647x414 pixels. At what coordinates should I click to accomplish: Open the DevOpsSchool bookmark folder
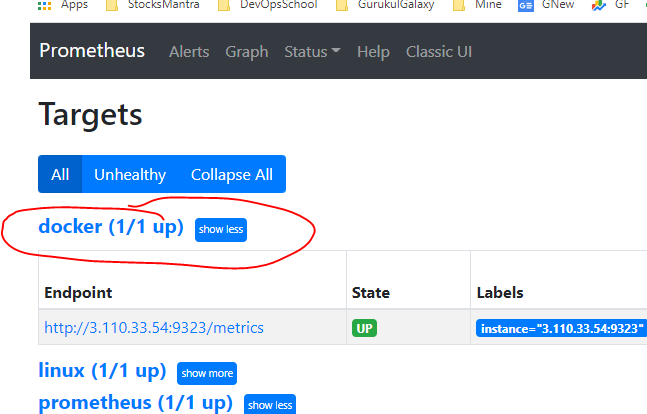[x=268, y=5]
